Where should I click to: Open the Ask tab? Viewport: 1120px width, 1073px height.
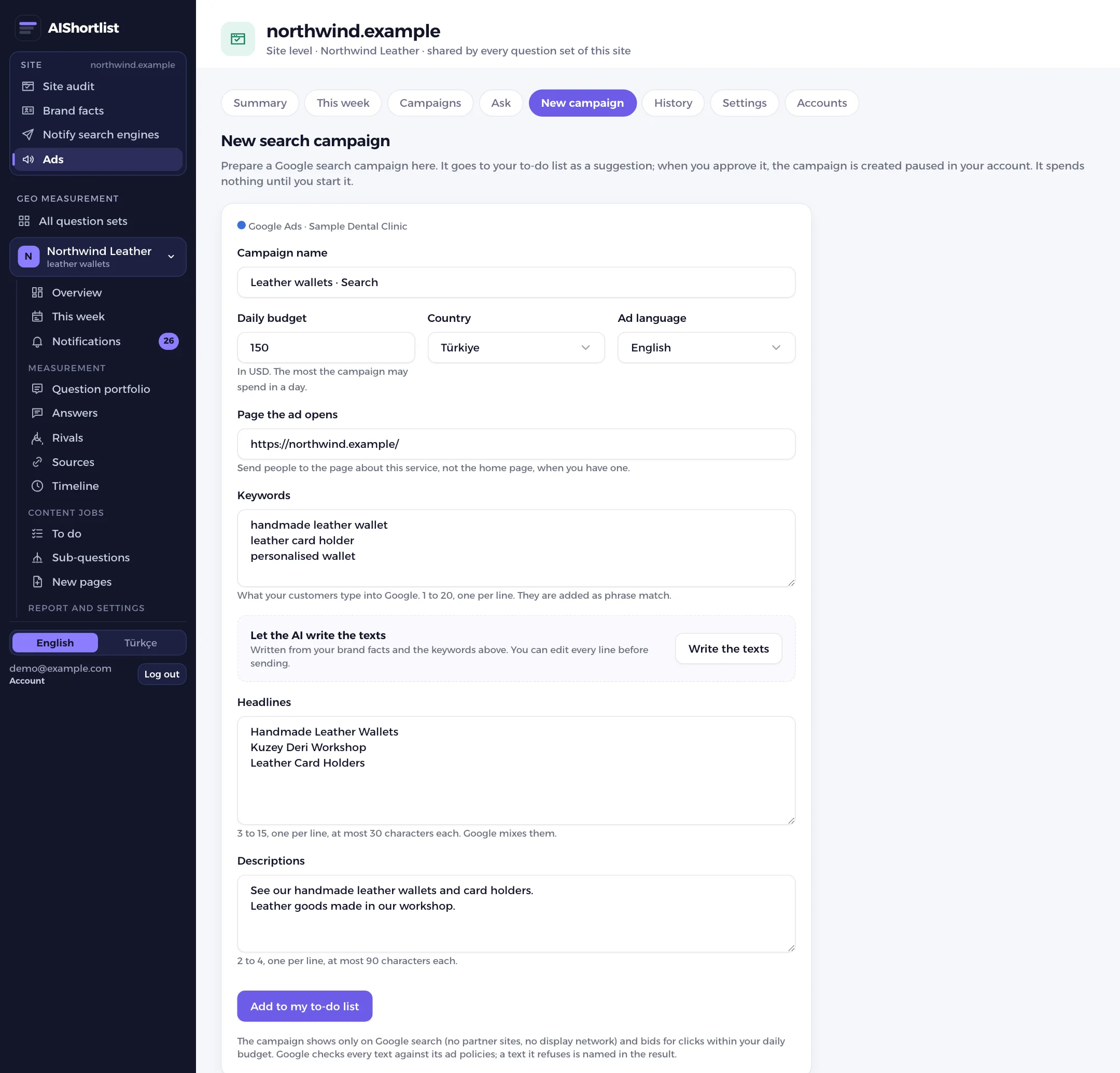coord(501,103)
